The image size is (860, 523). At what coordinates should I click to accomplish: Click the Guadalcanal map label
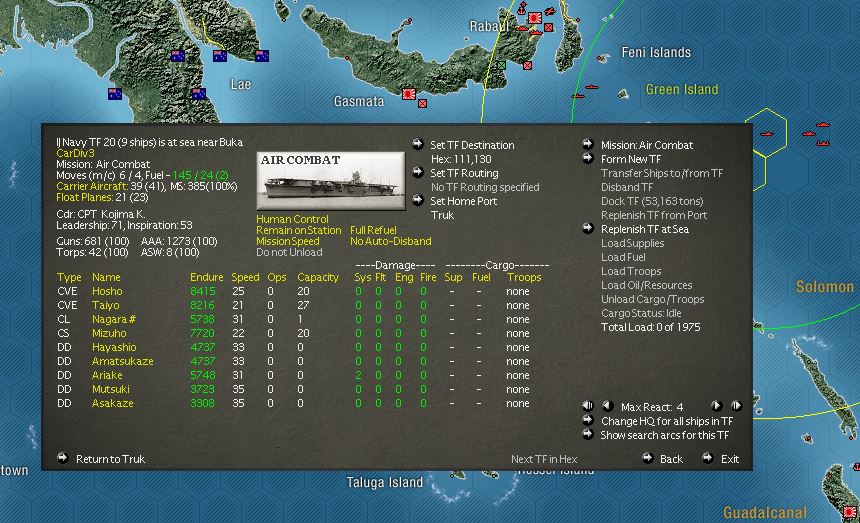765,513
